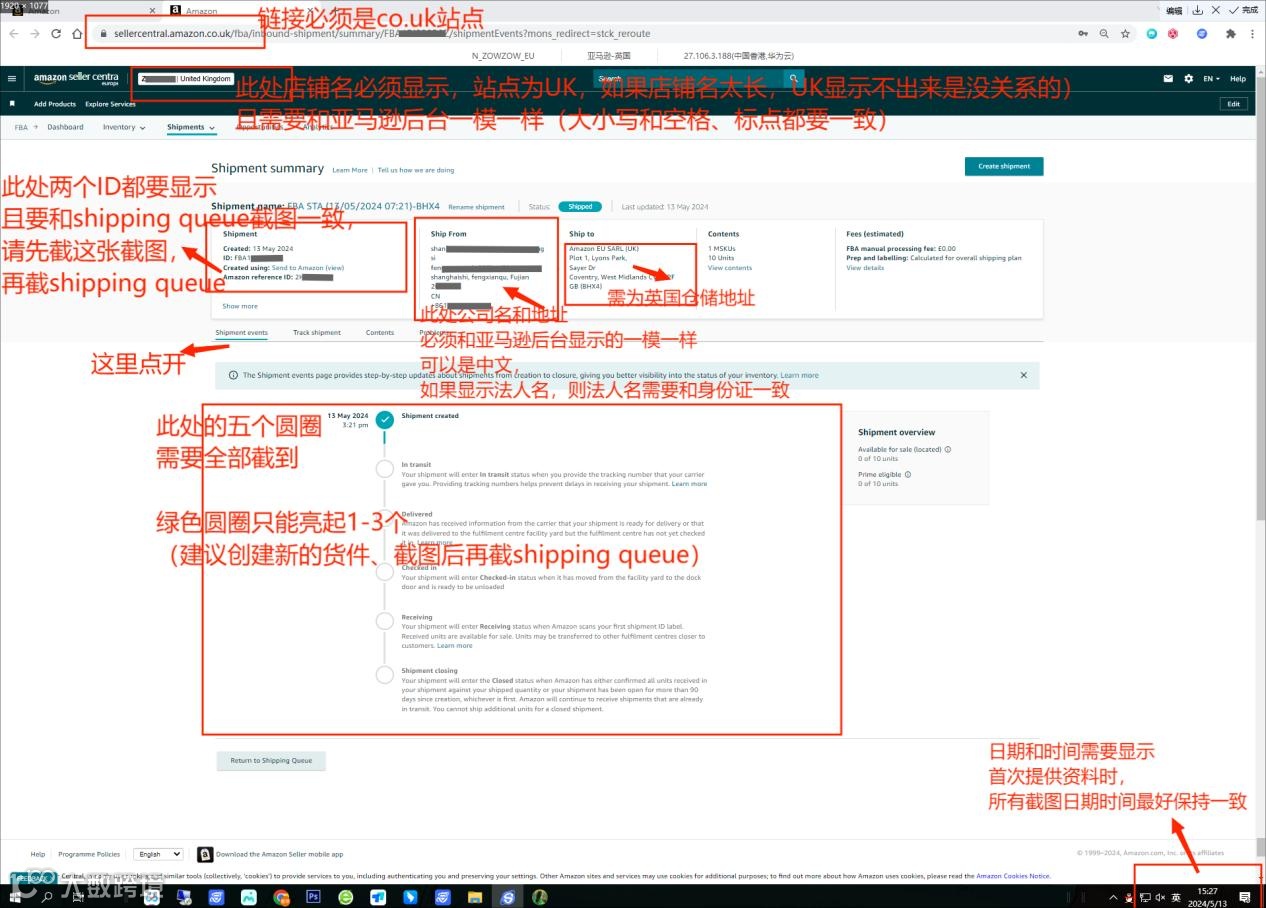The image size is (1266, 908).
Task: Click Add Products shortcut
Action: (x=55, y=104)
